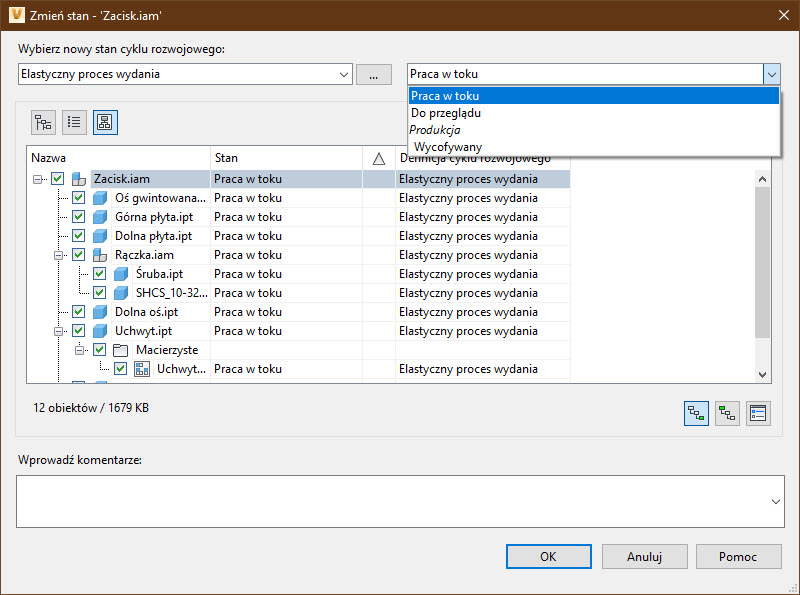
Task: Toggle the Śruba.ipt checkbox
Action: coord(99,274)
